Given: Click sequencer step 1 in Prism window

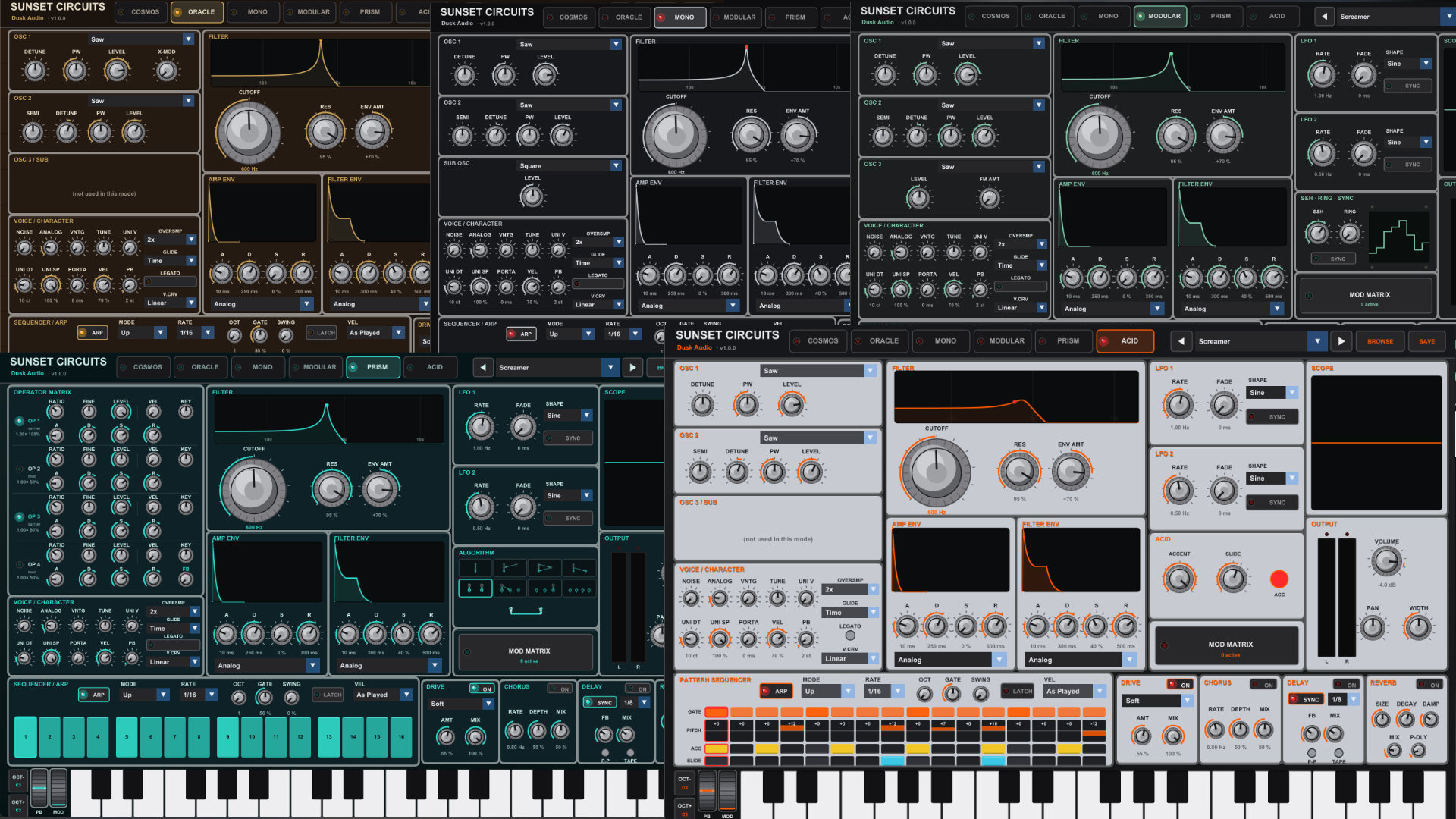Looking at the screenshot, I should (25, 736).
